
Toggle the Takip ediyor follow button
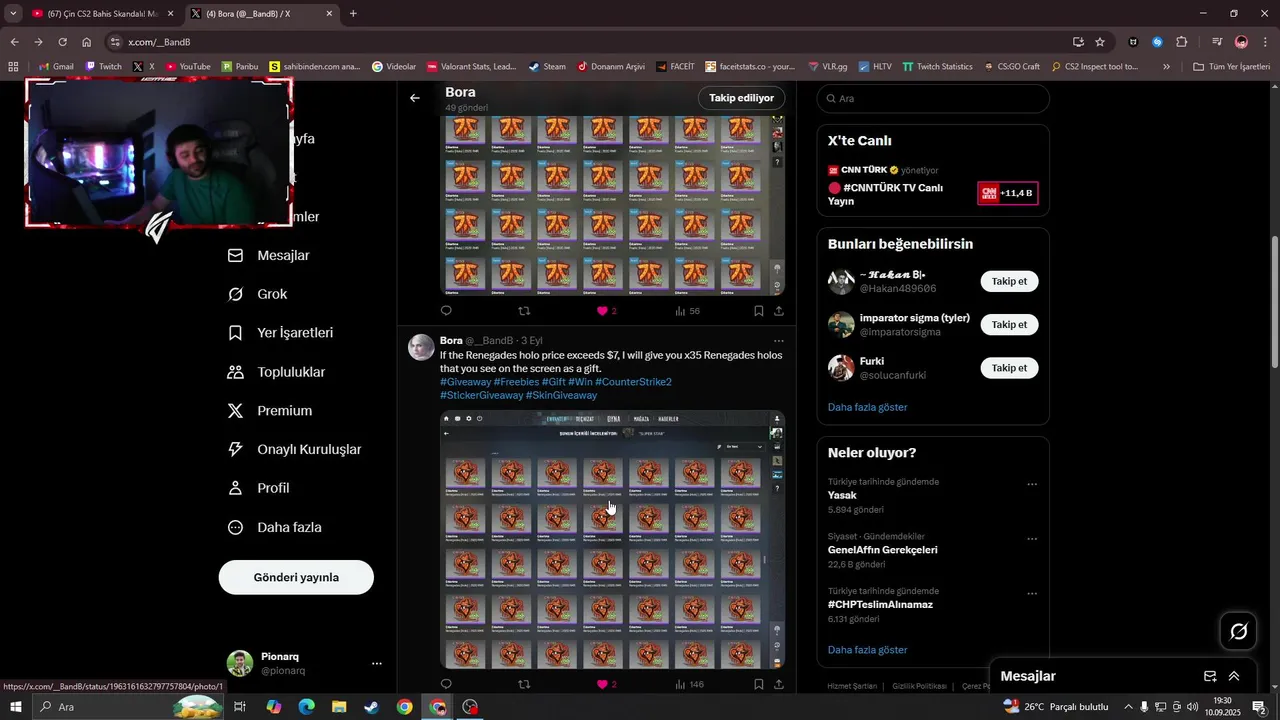tap(741, 98)
